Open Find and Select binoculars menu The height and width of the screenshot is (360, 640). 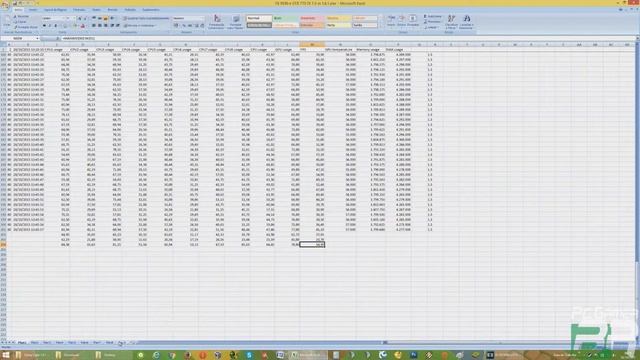click(x=467, y=22)
